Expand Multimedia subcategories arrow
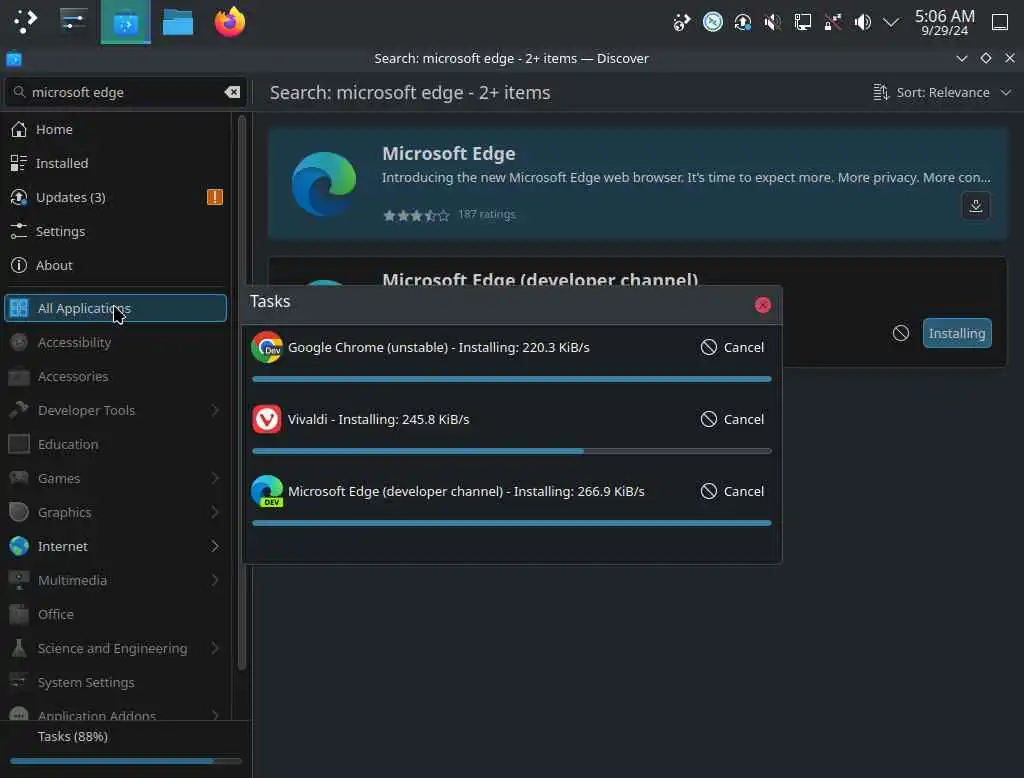The height and width of the screenshot is (778, 1024). point(215,580)
